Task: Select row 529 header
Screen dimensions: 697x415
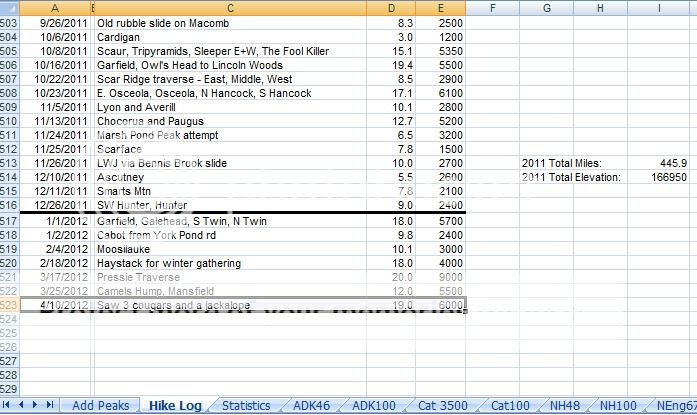Action: (9, 389)
